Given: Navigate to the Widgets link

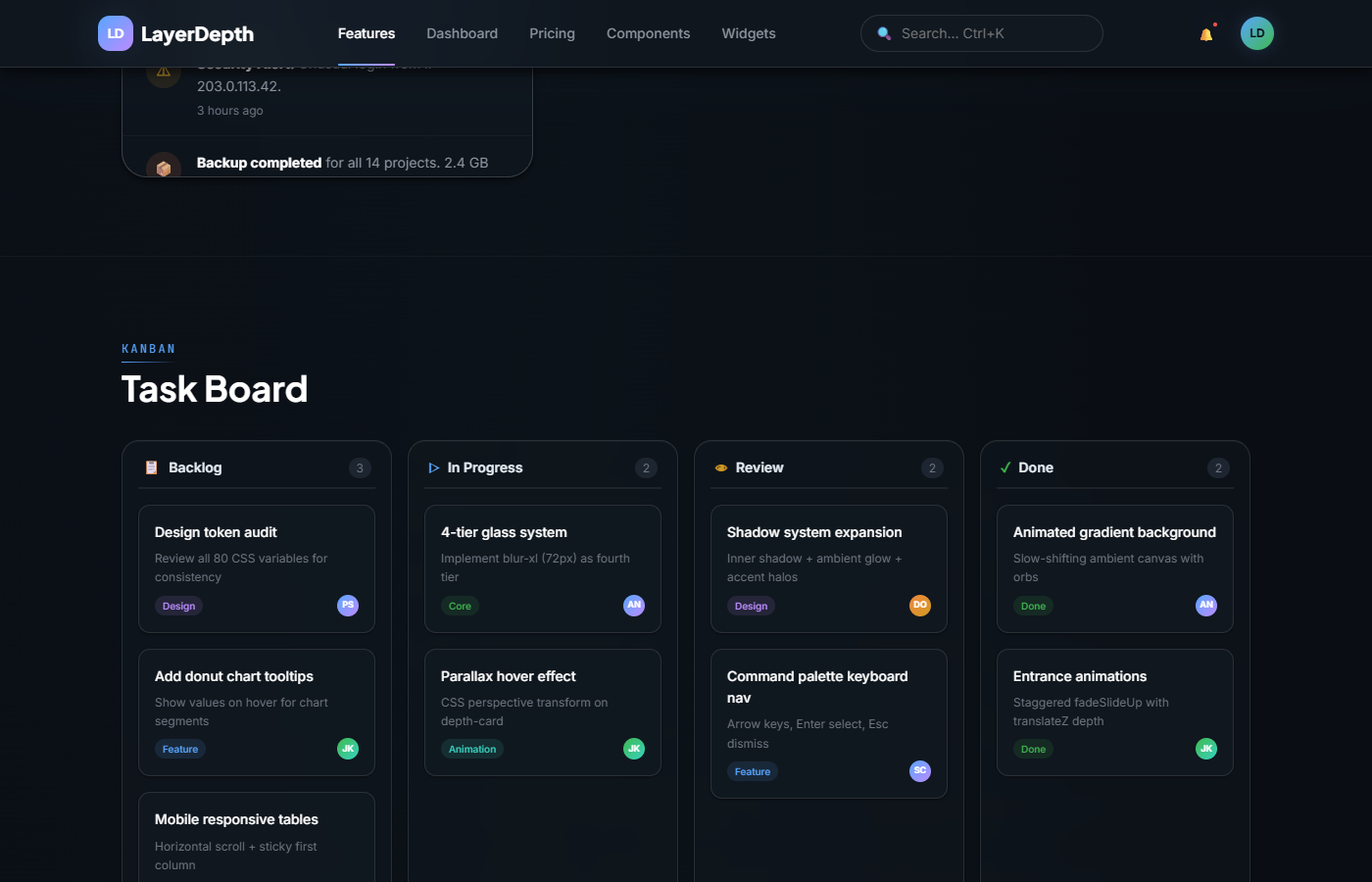Looking at the screenshot, I should click(x=749, y=33).
